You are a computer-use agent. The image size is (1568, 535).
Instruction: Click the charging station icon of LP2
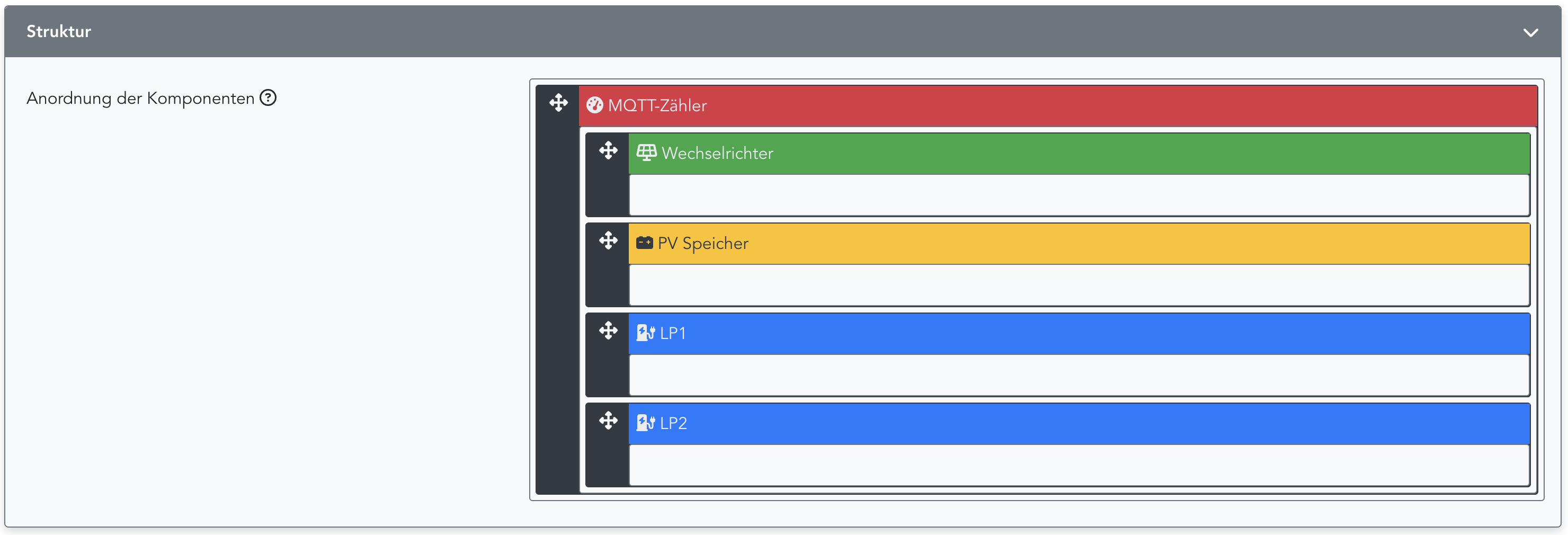pos(646,423)
